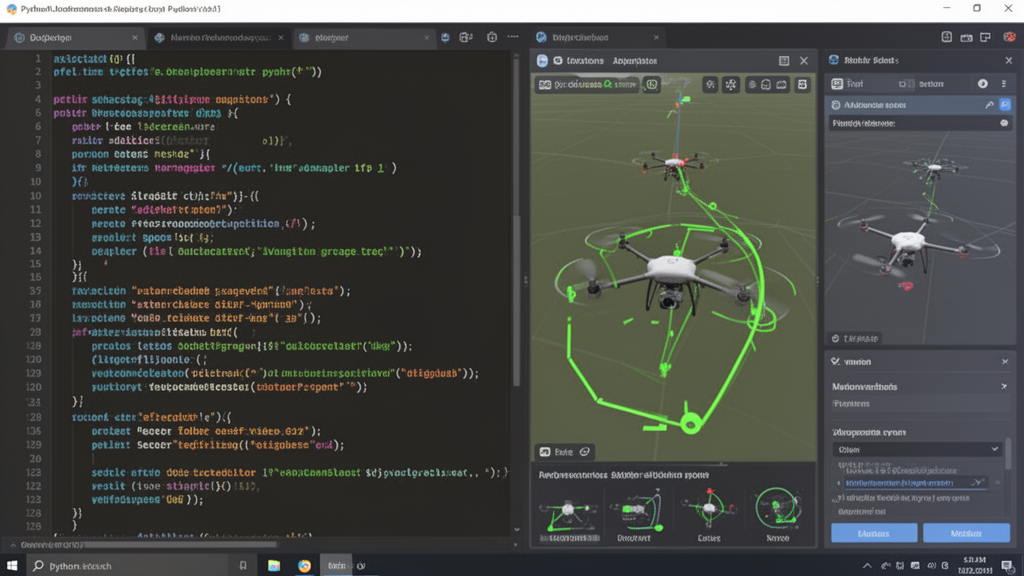This screenshot has width=1024, height=576.
Task: Click the green-bordered icon in viewport toolbar
Action: (652, 85)
